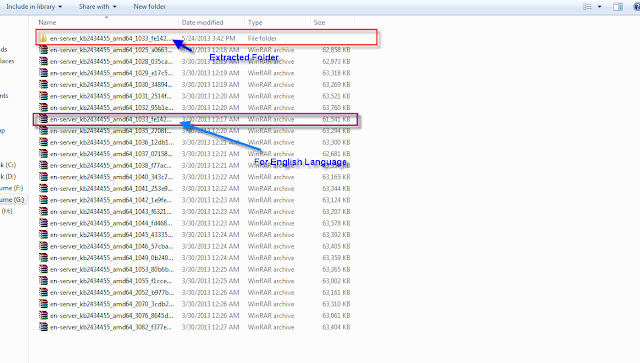Select the (H:) drive in navigation pane
The width and height of the screenshot is (640, 363).
[7, 211]
